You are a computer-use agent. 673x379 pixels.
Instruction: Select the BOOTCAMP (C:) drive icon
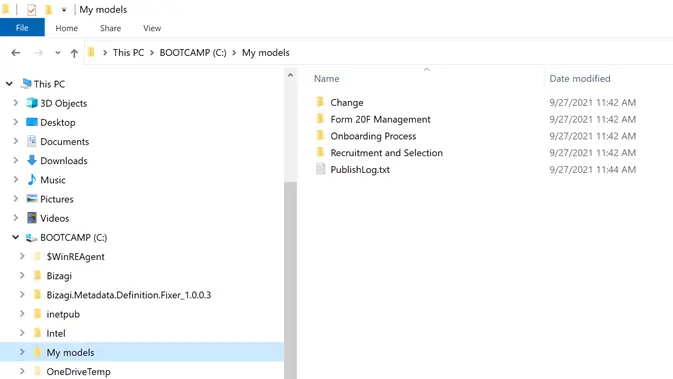(31, 237)
